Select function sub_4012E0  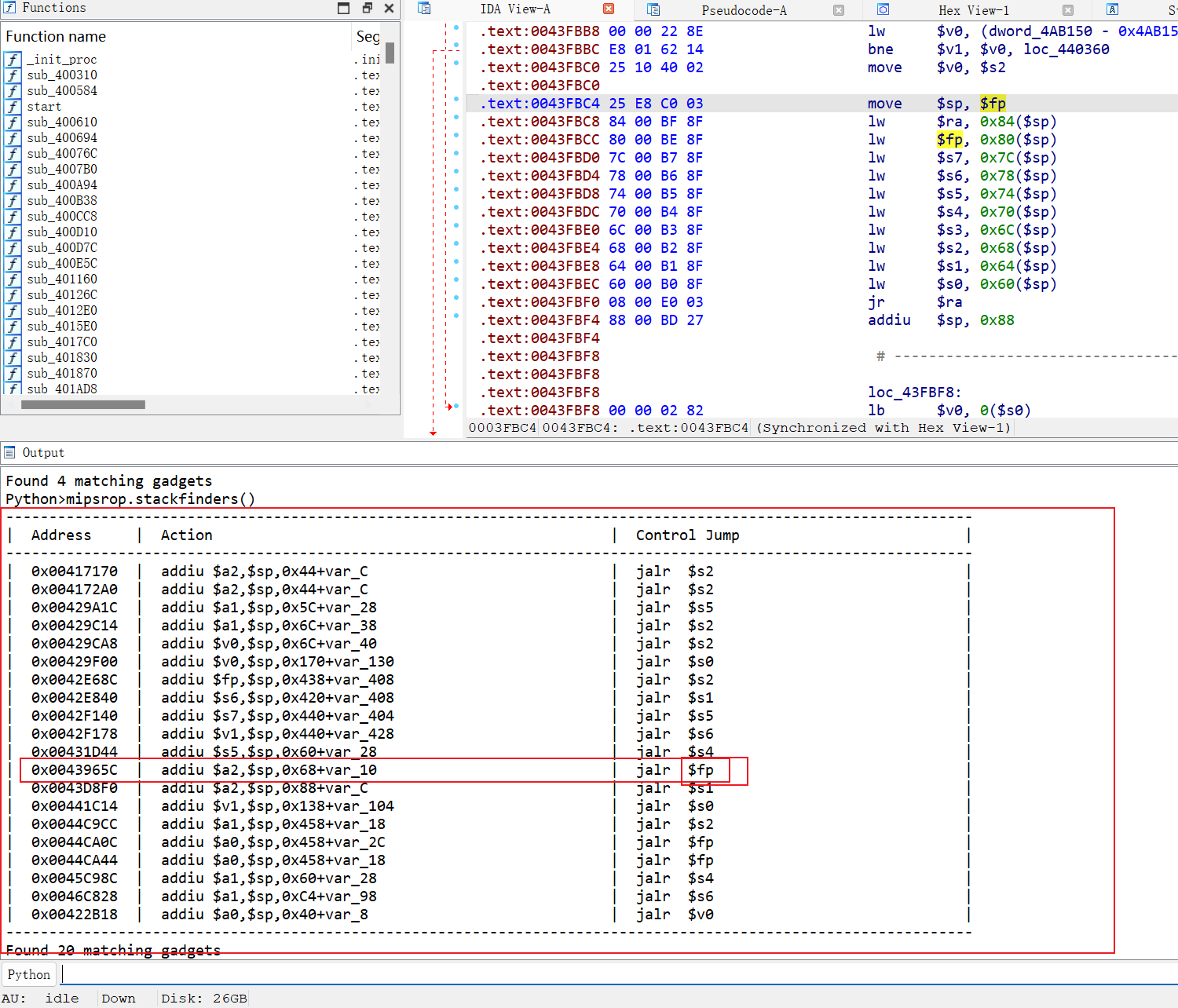(62, 311)
